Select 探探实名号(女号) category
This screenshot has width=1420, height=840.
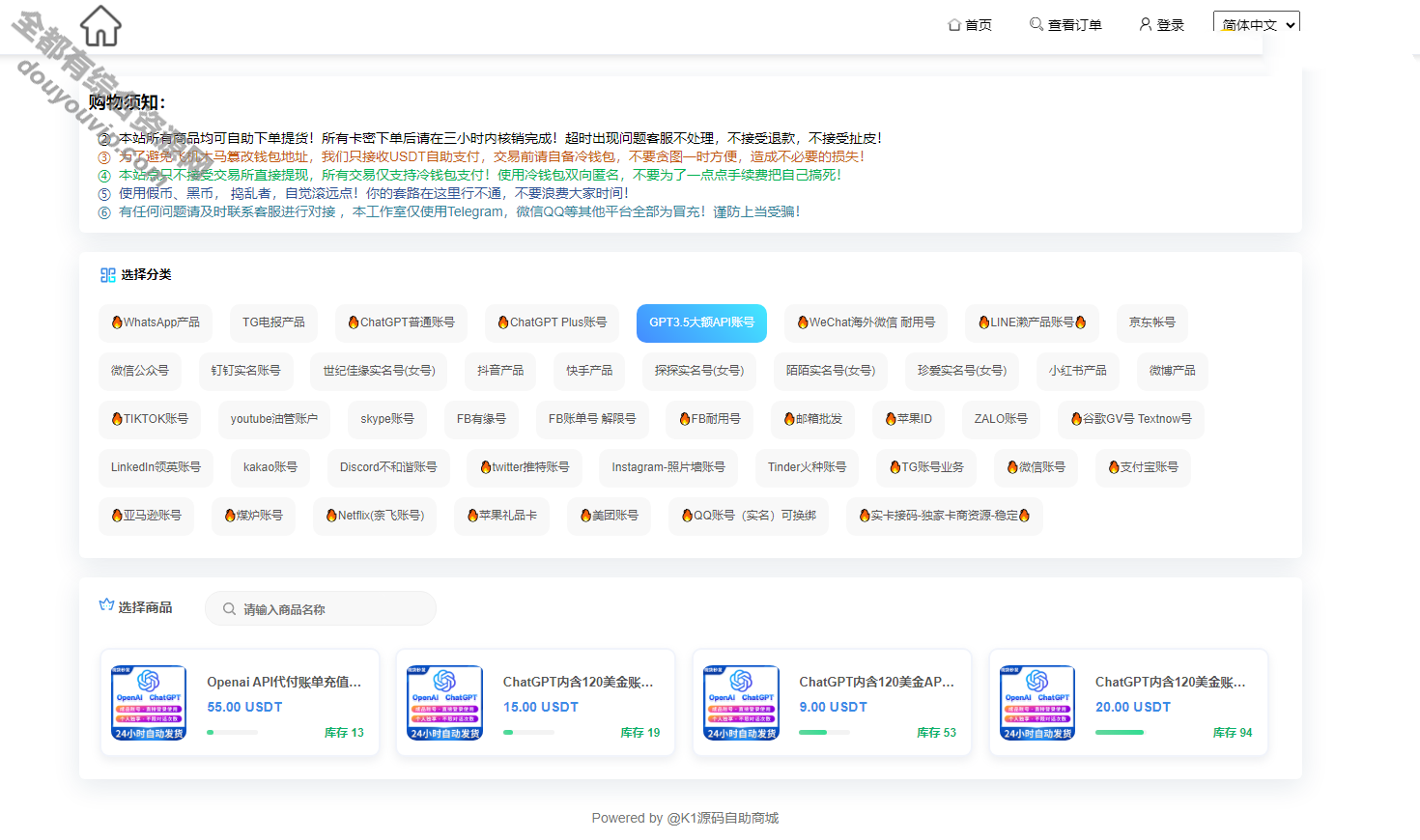point(699,371)
